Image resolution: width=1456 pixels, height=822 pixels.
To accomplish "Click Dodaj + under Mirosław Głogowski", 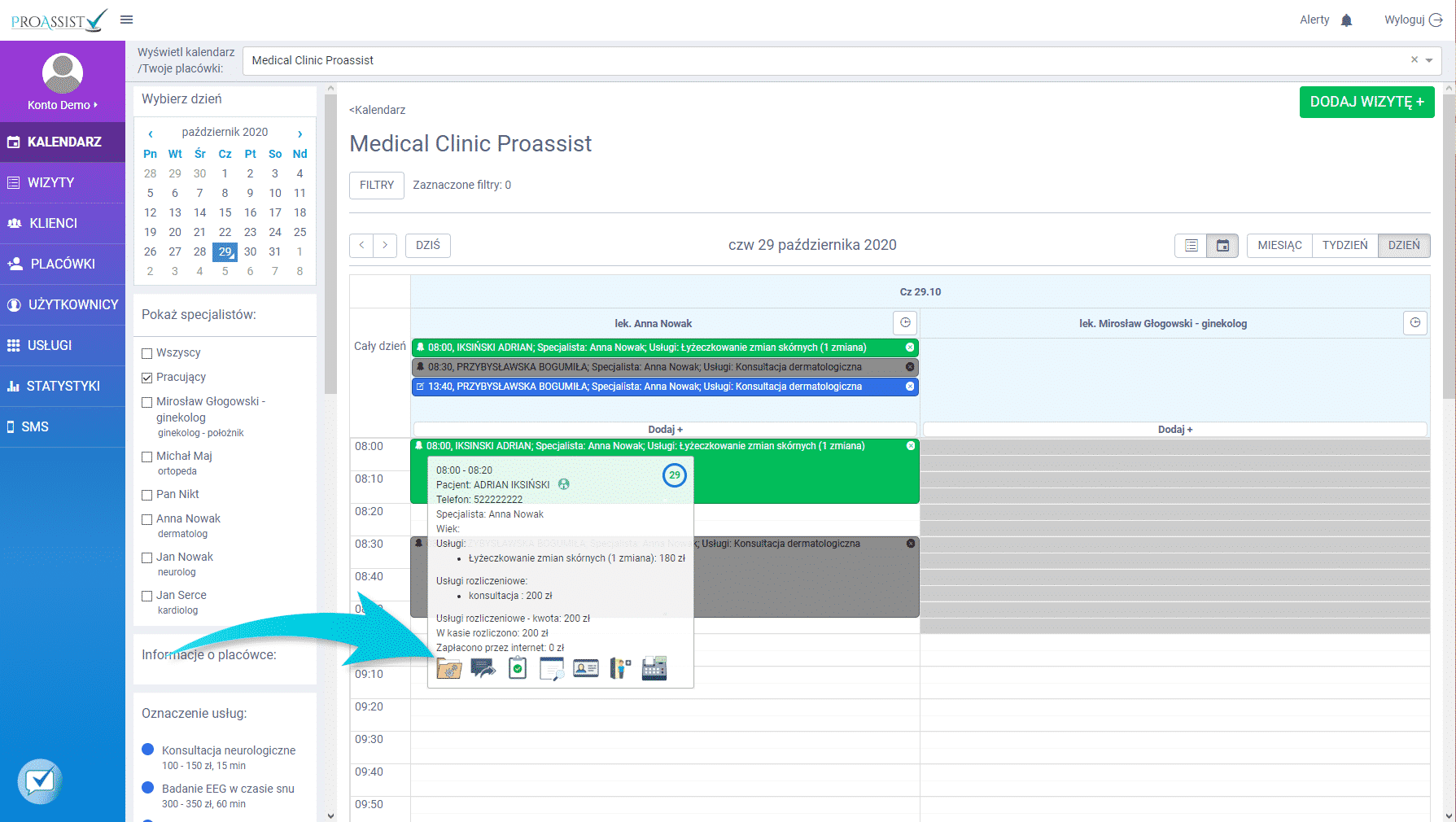I will (1175, 429).
